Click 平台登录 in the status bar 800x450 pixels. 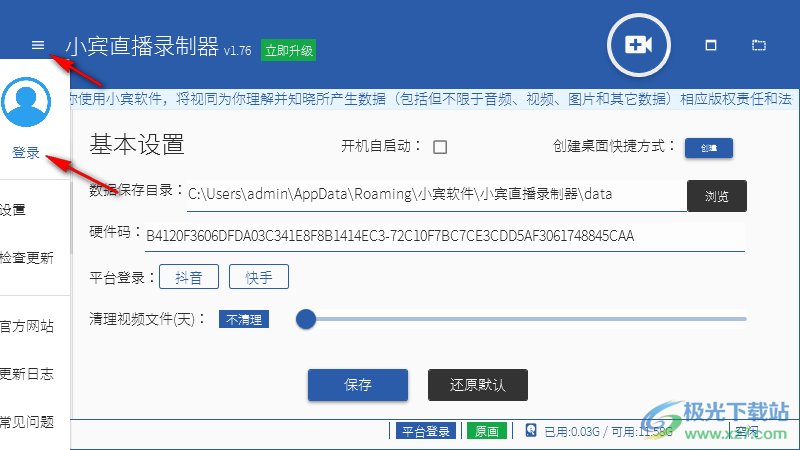click(x=426, y=431)
